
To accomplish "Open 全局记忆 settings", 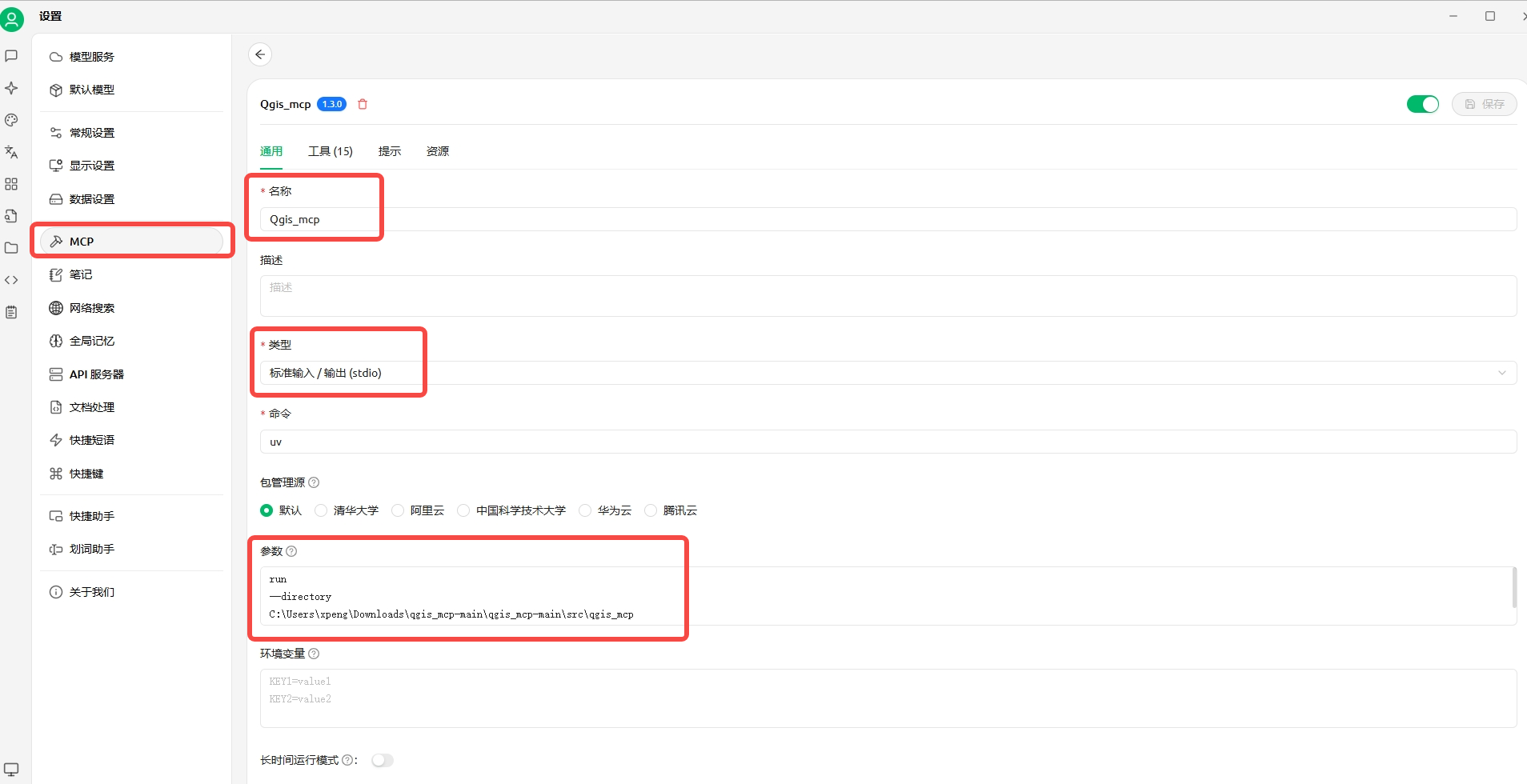I will pos(132,341).
